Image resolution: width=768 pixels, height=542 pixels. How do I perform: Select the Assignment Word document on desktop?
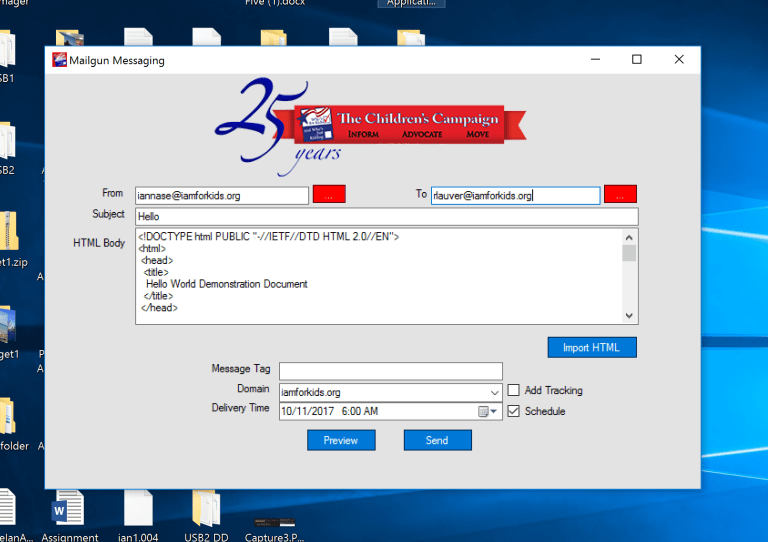pos(69,510)
